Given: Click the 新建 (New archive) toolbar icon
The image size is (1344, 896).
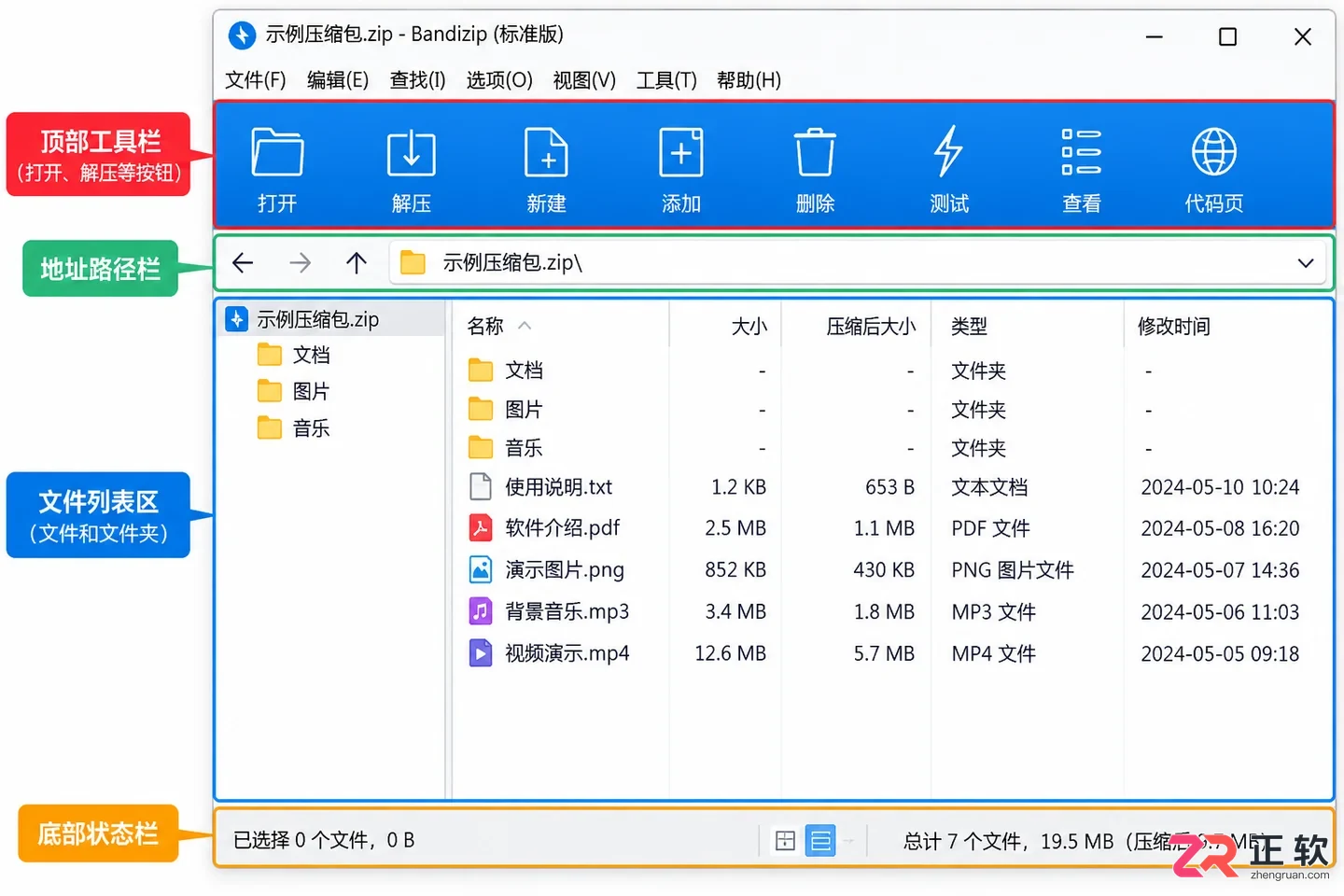Looking at the screenshot, I should point(546,152).
